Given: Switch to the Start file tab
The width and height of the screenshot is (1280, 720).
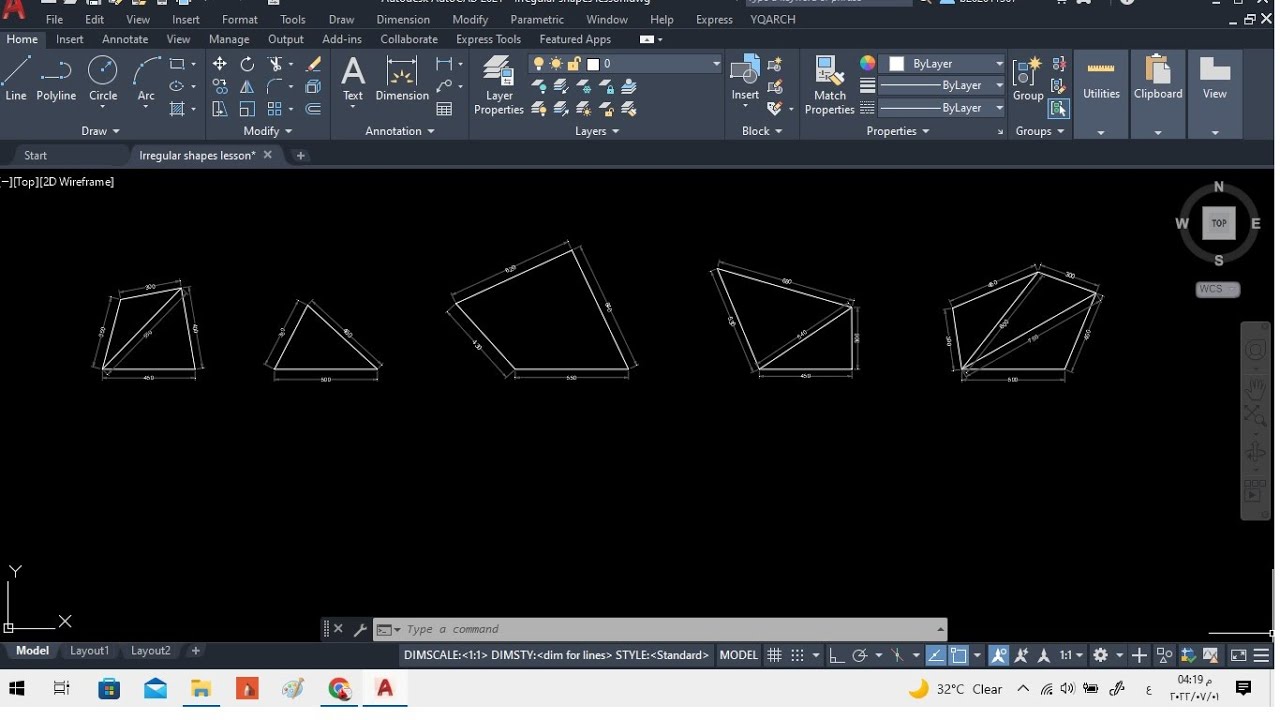Looking at the screenshot, I should [36, 155].
